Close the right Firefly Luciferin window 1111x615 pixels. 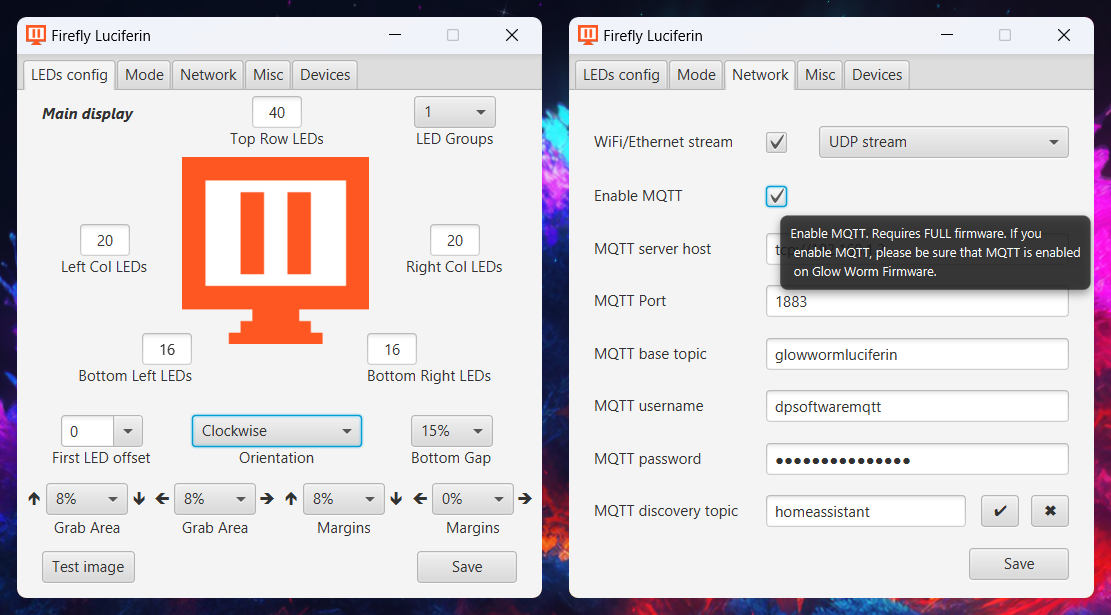pos(1064,35)
